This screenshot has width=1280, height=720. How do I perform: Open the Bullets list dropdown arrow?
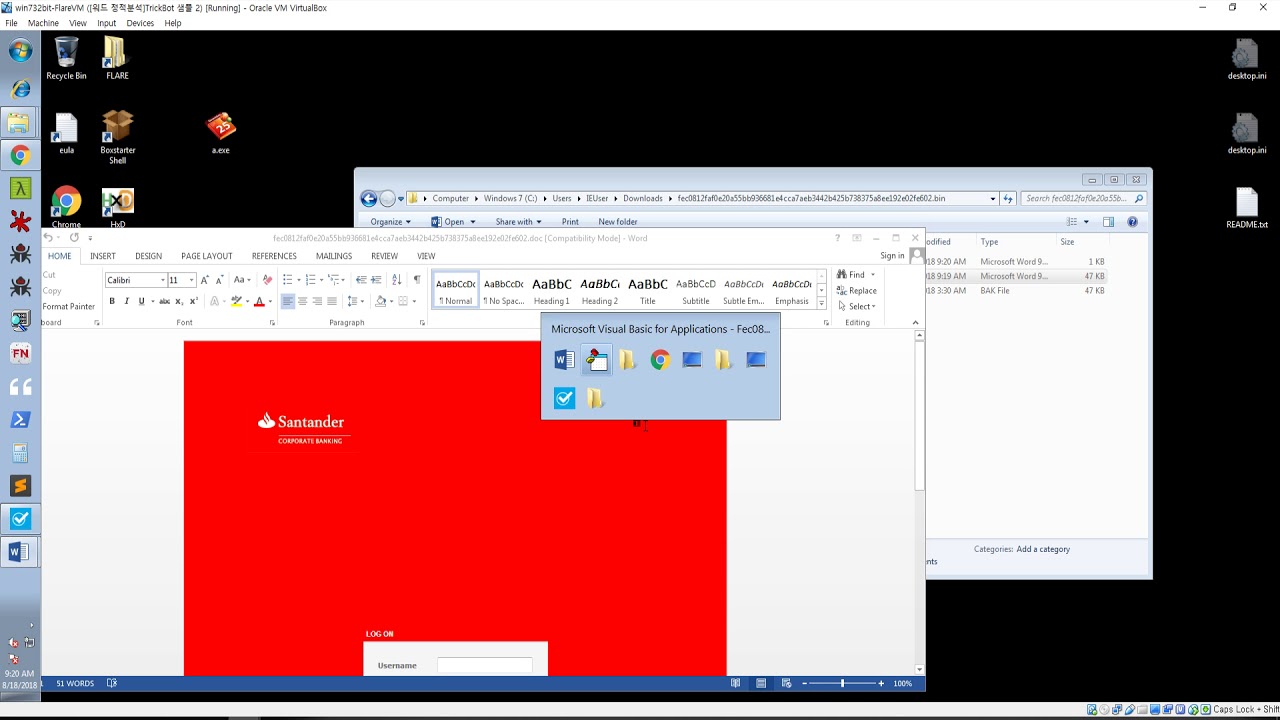299,280
